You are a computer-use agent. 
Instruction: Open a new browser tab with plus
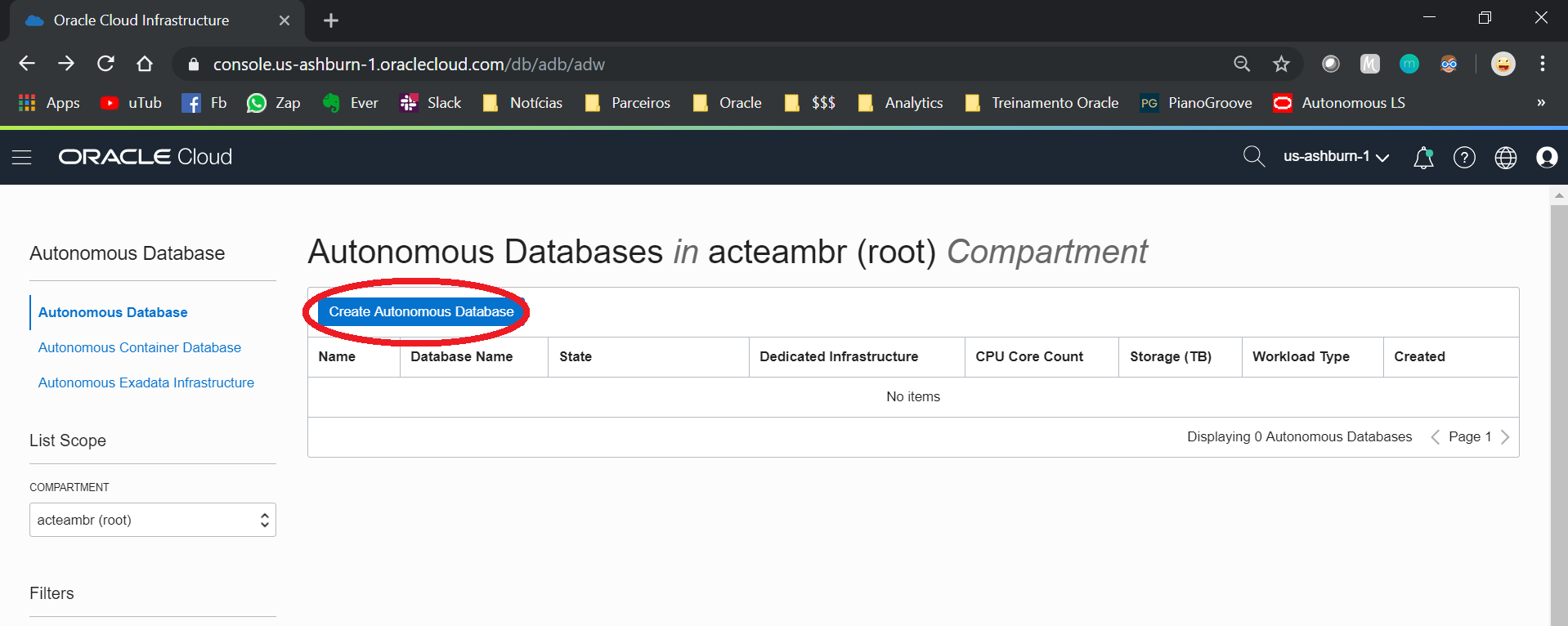tap(331, 20)
